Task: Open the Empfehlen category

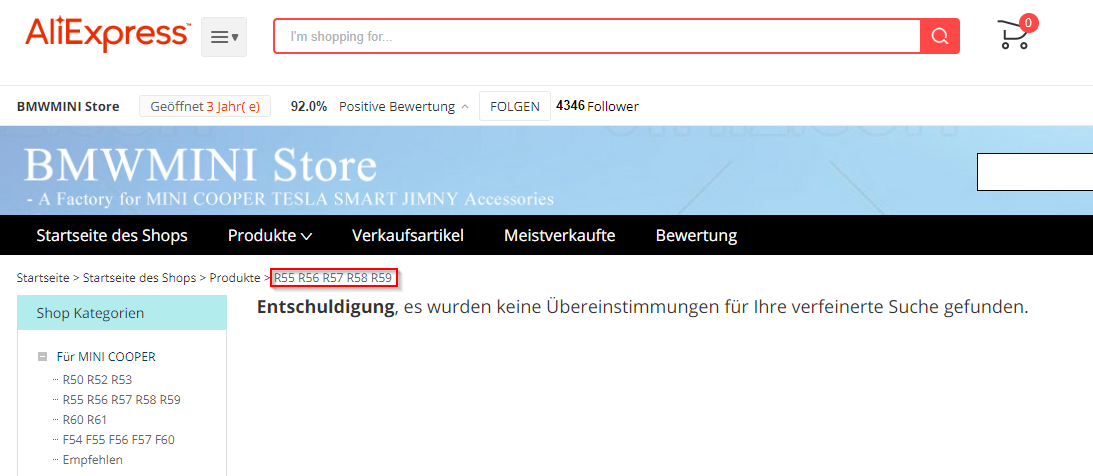Action: (93, 460)
